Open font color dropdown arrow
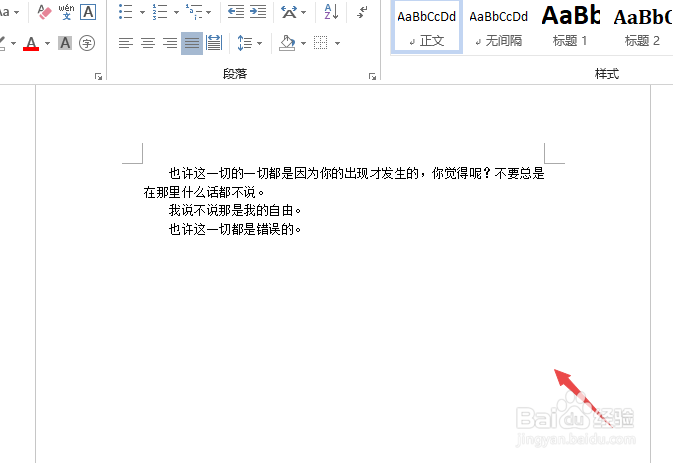Image resolution: width=673 pixels, height=463 pixels. pos(47,43)
